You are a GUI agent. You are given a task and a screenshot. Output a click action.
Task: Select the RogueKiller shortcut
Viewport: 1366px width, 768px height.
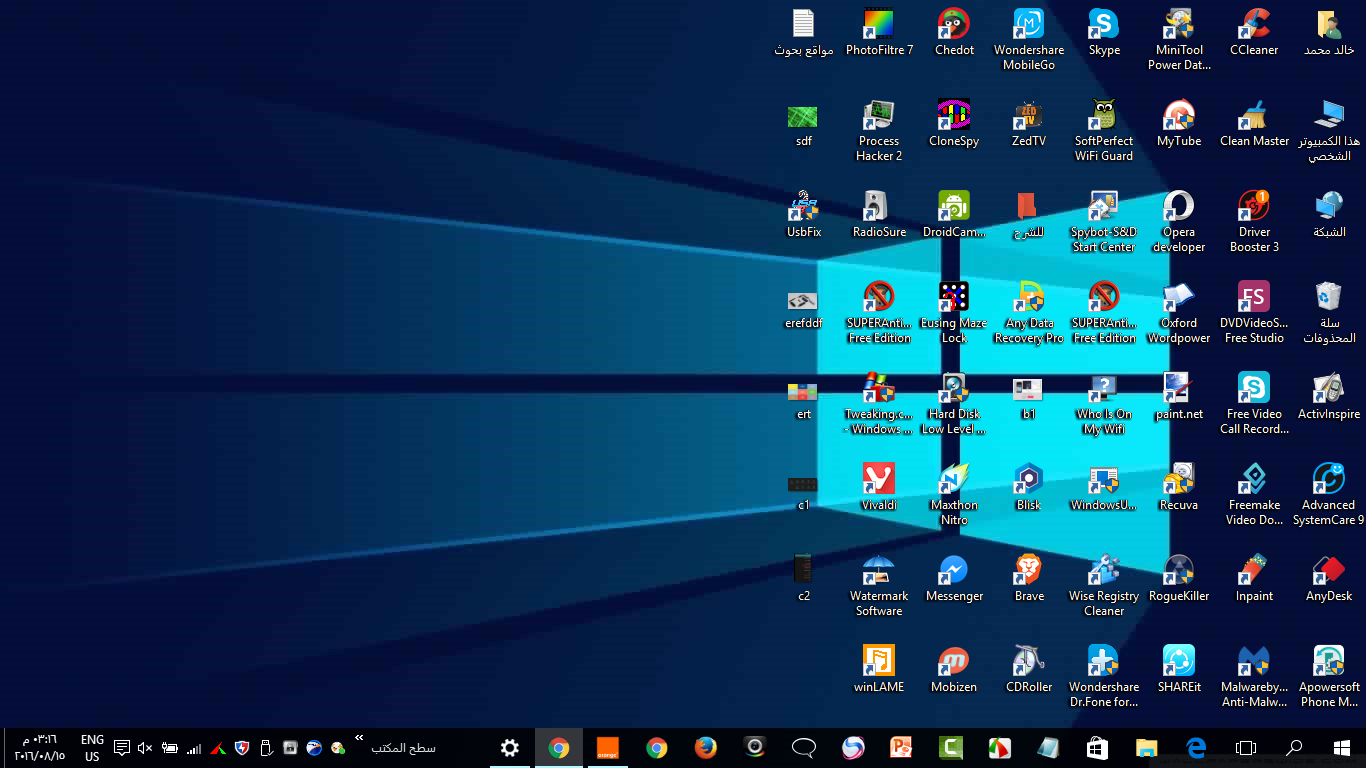click(1179, 579)
